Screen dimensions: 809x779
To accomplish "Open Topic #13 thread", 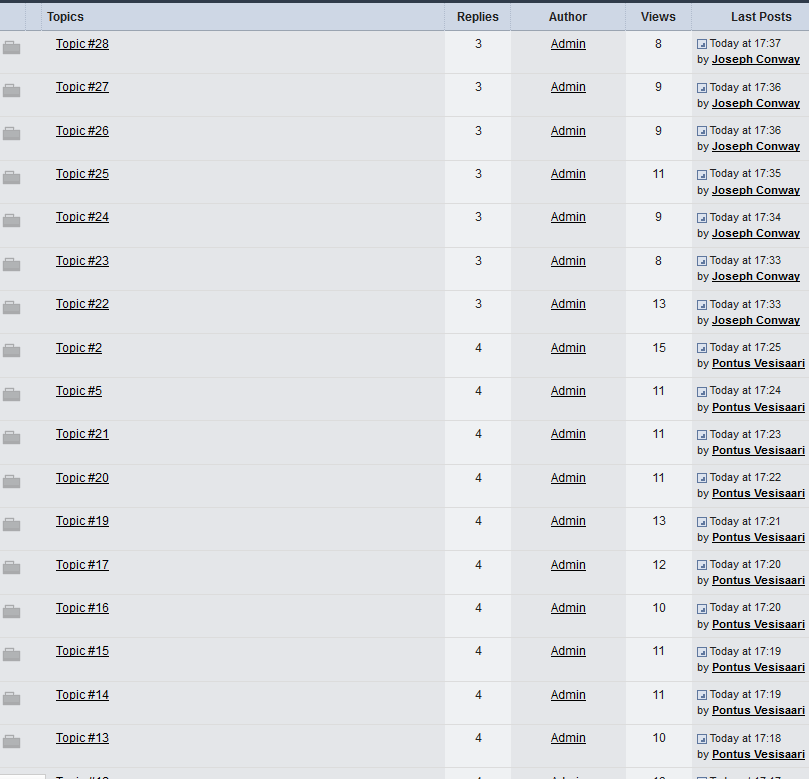I will 83,738.
